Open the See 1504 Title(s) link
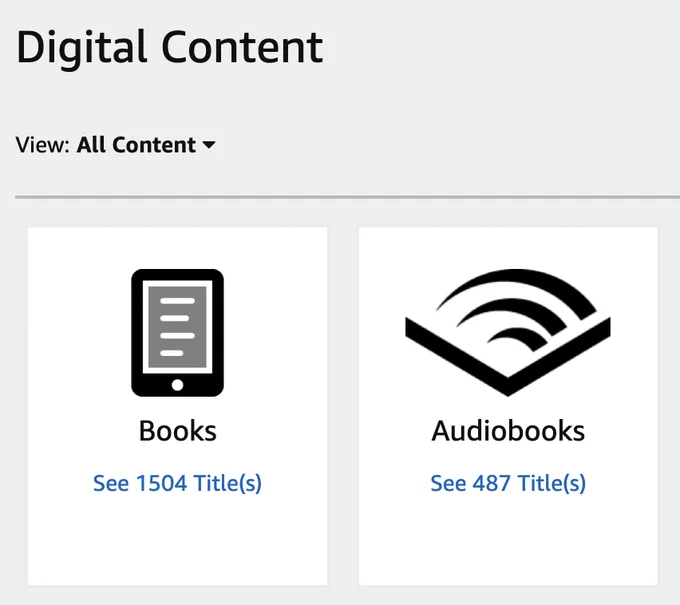This screenshot has height=605, width=680. (177, 483)
